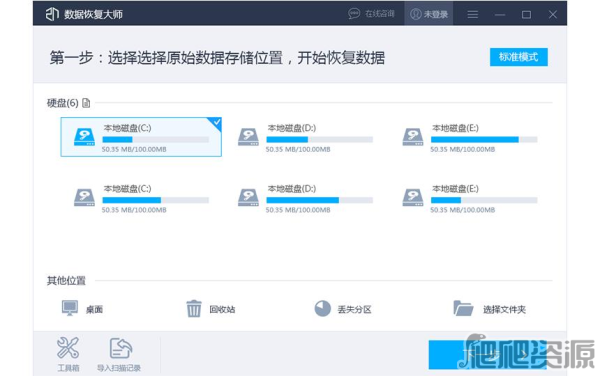Screen dimensions: 600x376
Task: Minimize the 数据恢复大师 window
Action: coord(500,15)
